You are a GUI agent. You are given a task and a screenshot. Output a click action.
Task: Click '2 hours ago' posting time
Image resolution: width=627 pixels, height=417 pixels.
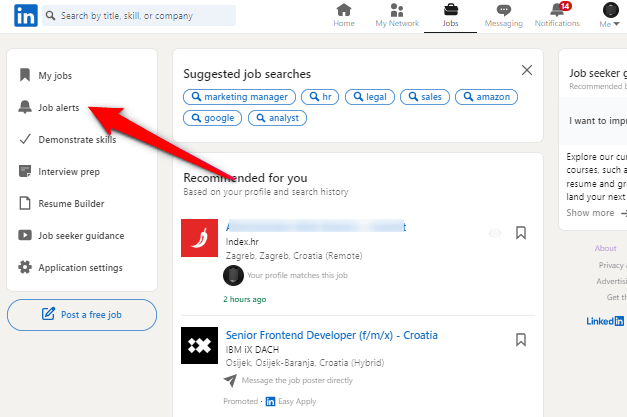pyautogui.click(x=245, y=299)
